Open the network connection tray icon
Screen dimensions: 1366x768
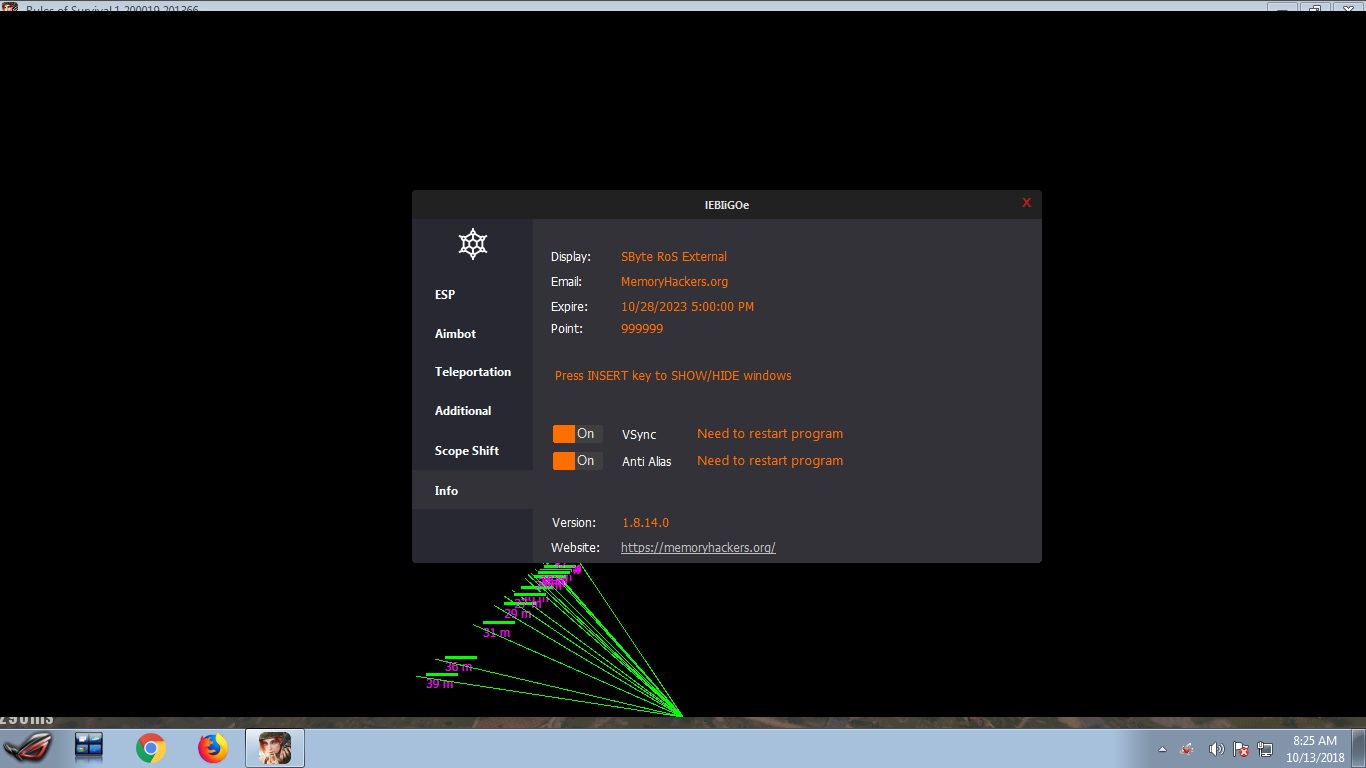click(x=1265, y=749)
